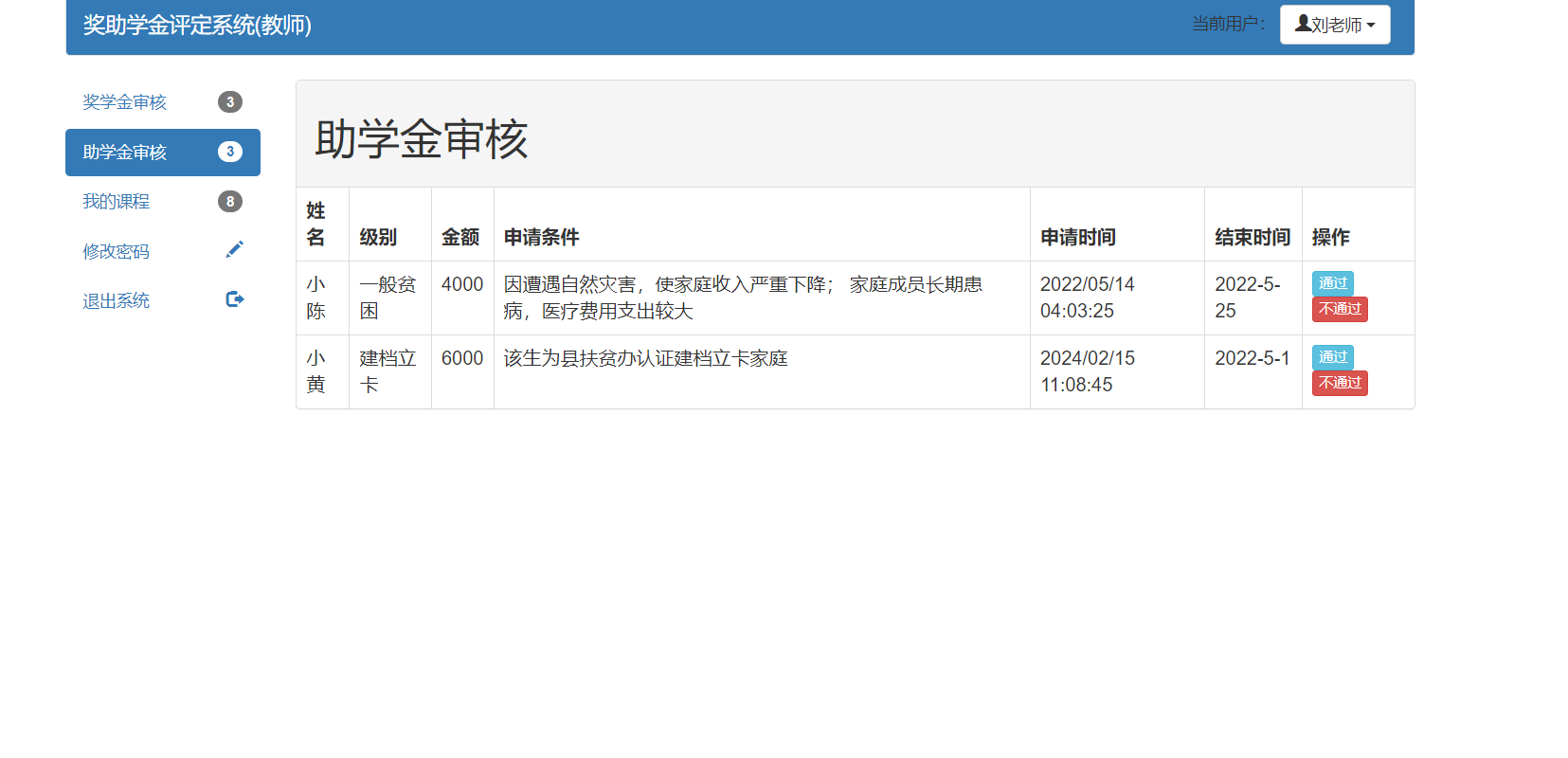Select 助学金审核 in the sidebar
The height and width of the screenshot is (758, 1568).
pyautogui.click(x=163, y=153)
